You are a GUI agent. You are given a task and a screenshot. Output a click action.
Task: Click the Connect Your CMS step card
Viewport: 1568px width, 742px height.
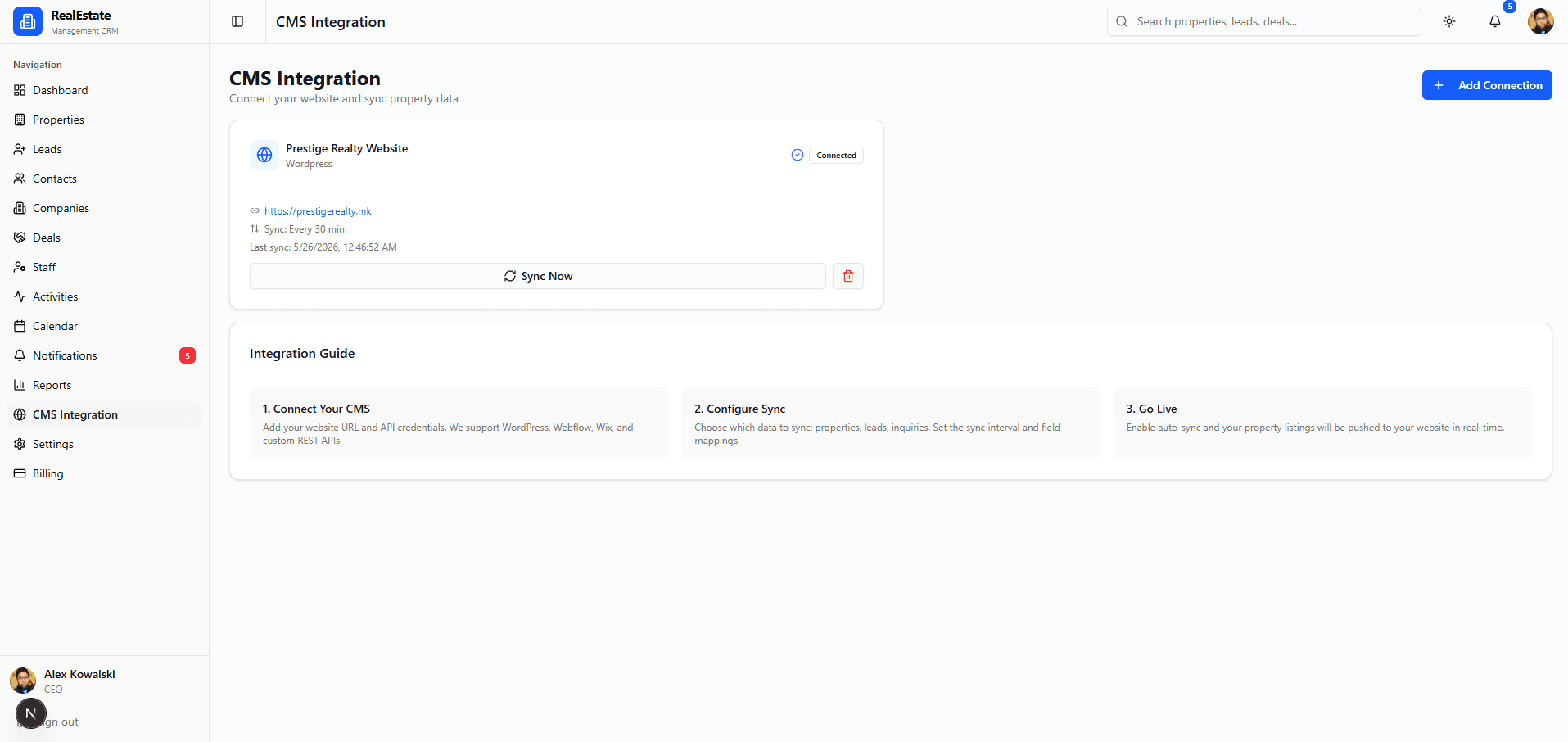click(x=459, y=423)
